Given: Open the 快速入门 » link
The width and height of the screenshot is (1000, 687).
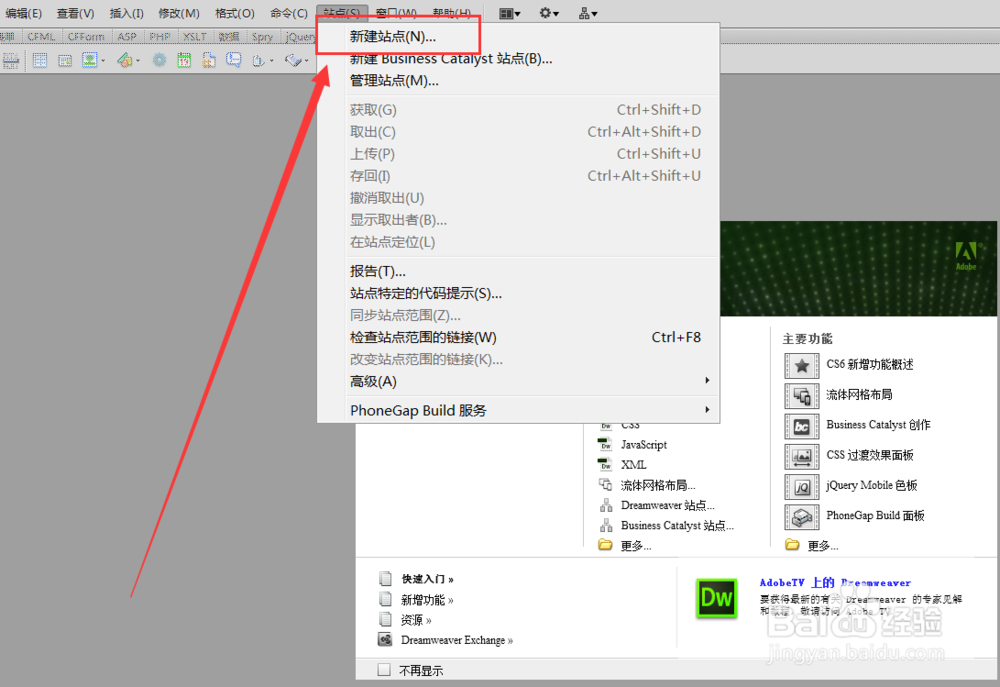Looking at the screenshot, I should [427, 579].
